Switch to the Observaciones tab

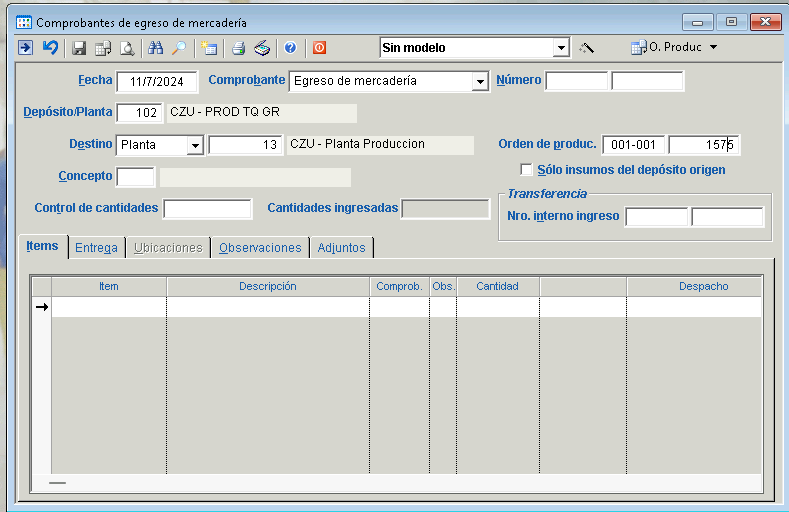click(x=260, y=247)
